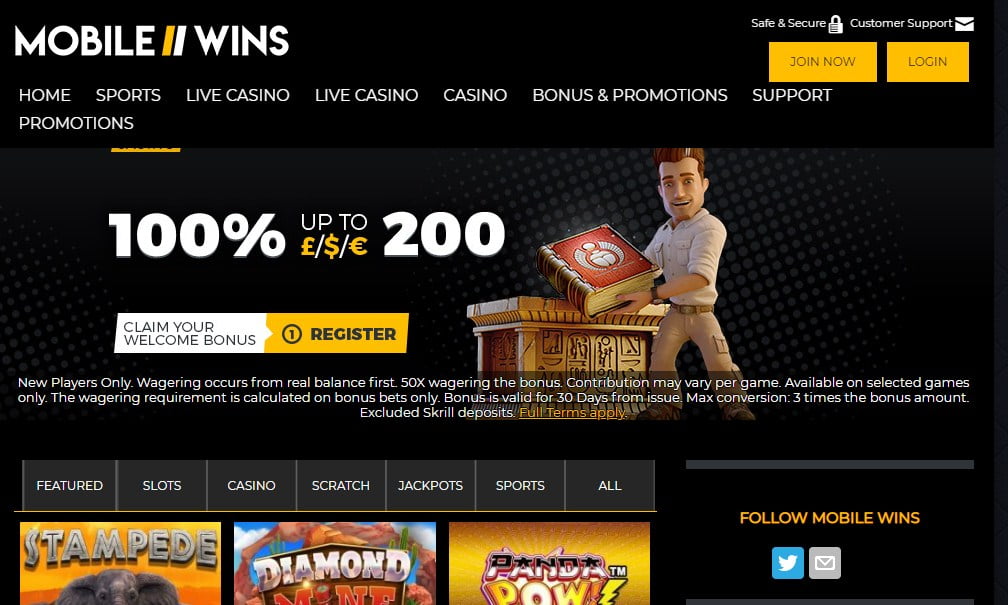1008x605 pixels.
Task: Click the Login button
Action: (927, 62)
